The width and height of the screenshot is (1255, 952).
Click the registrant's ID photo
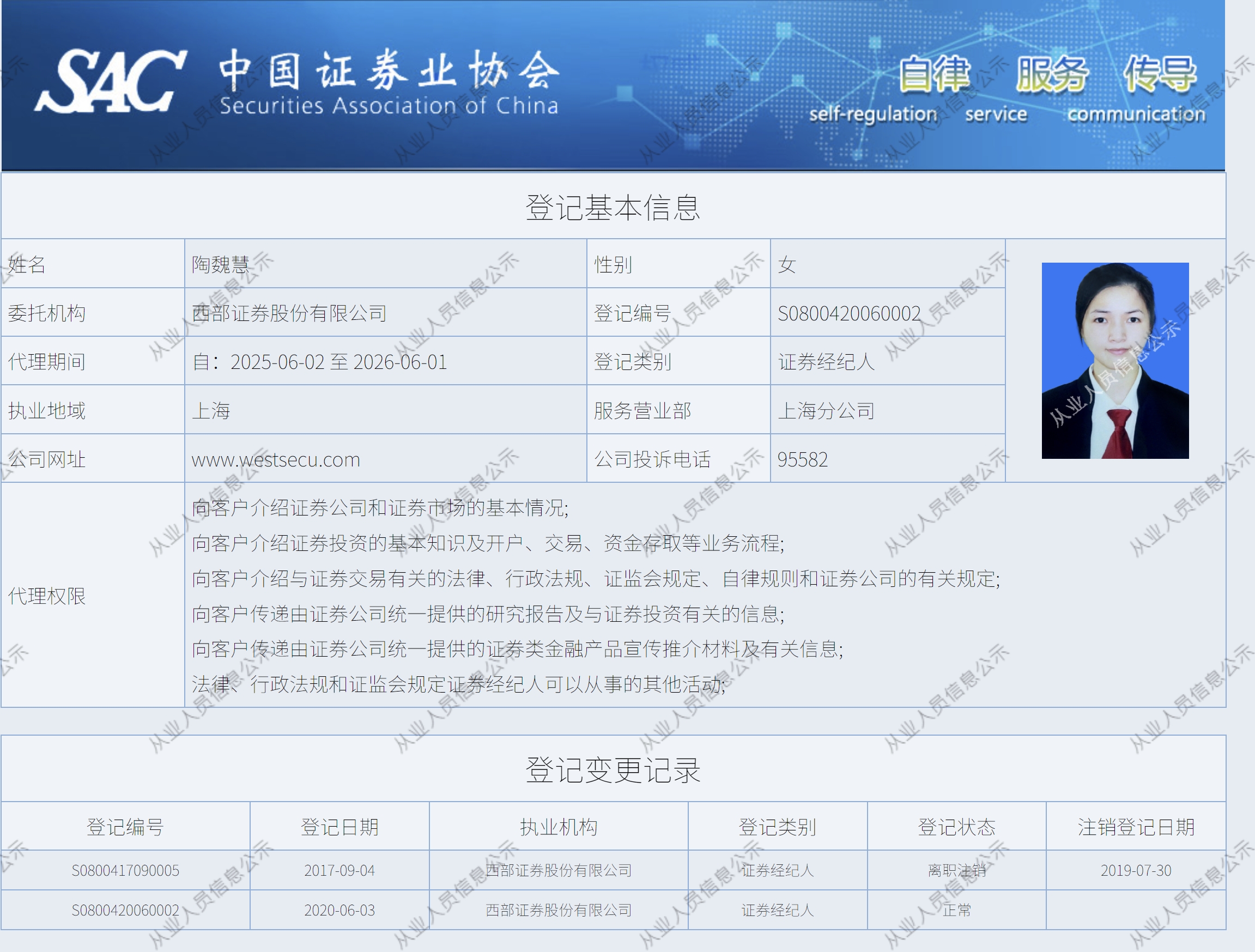1114,360
